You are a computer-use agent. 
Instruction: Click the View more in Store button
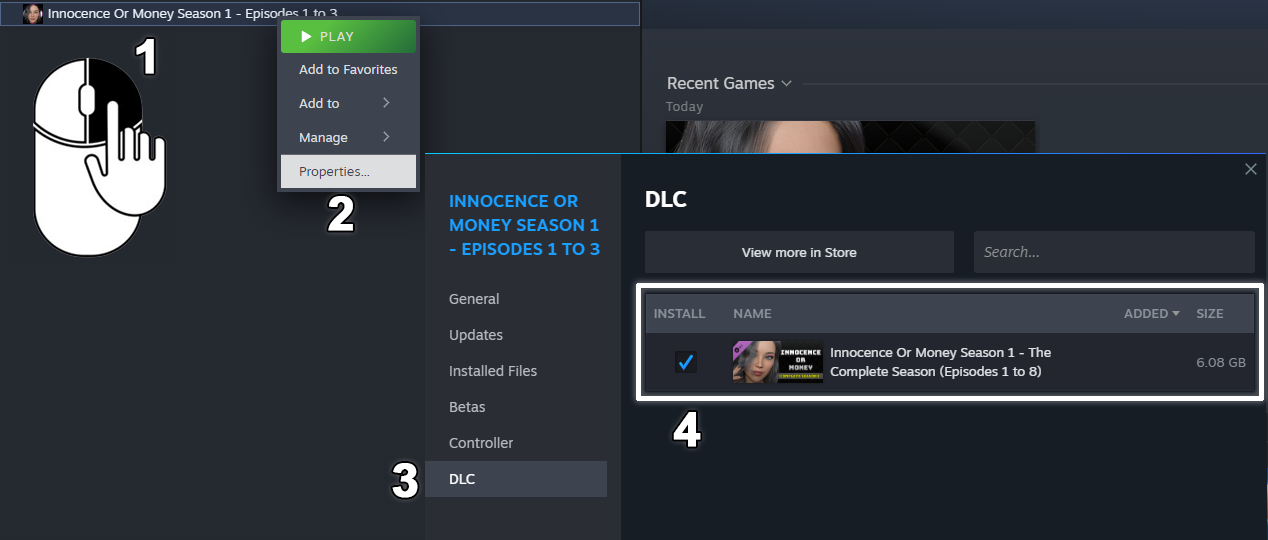pos(799,252)
